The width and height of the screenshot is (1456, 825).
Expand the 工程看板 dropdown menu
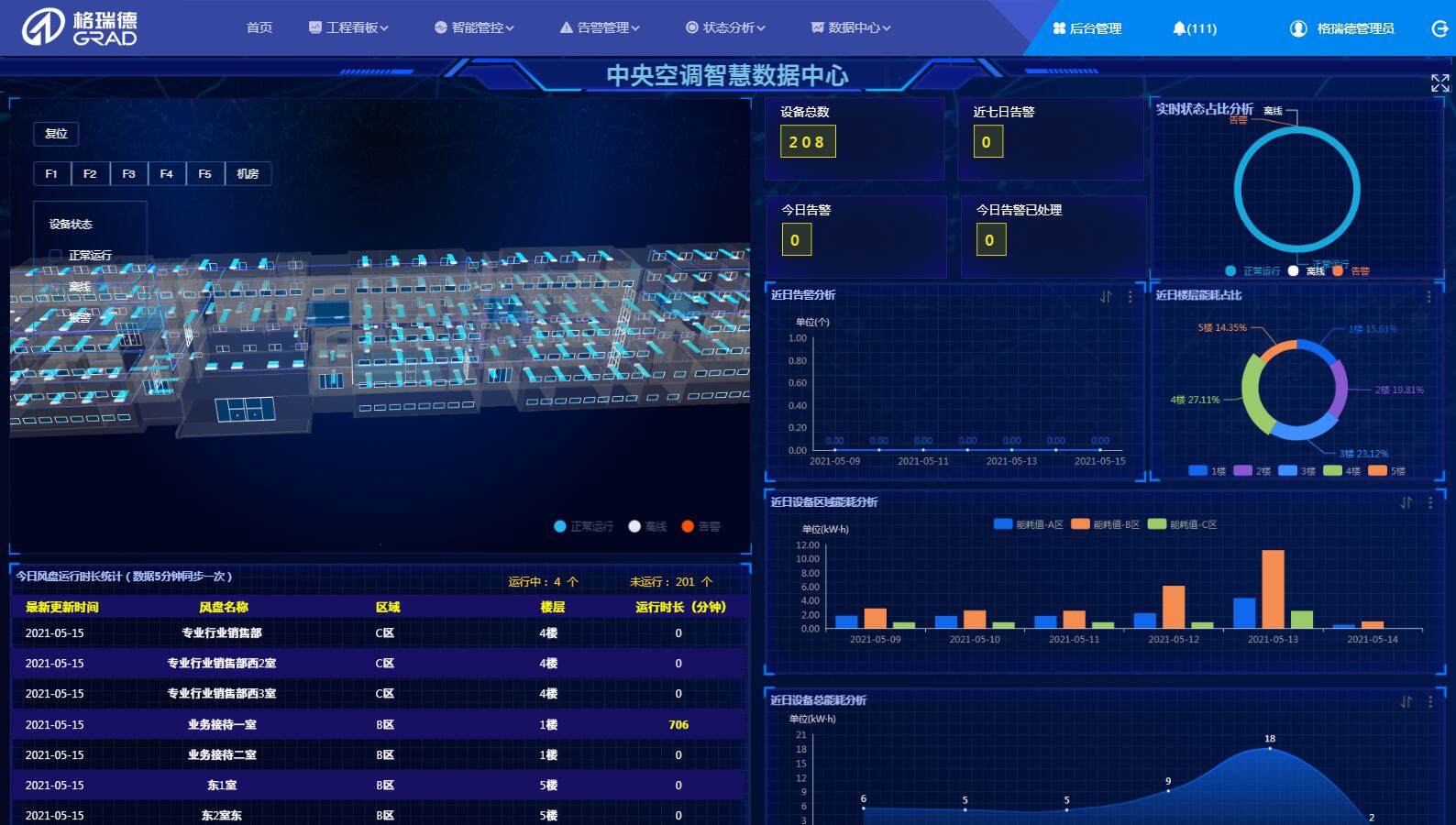click(349, 27)
